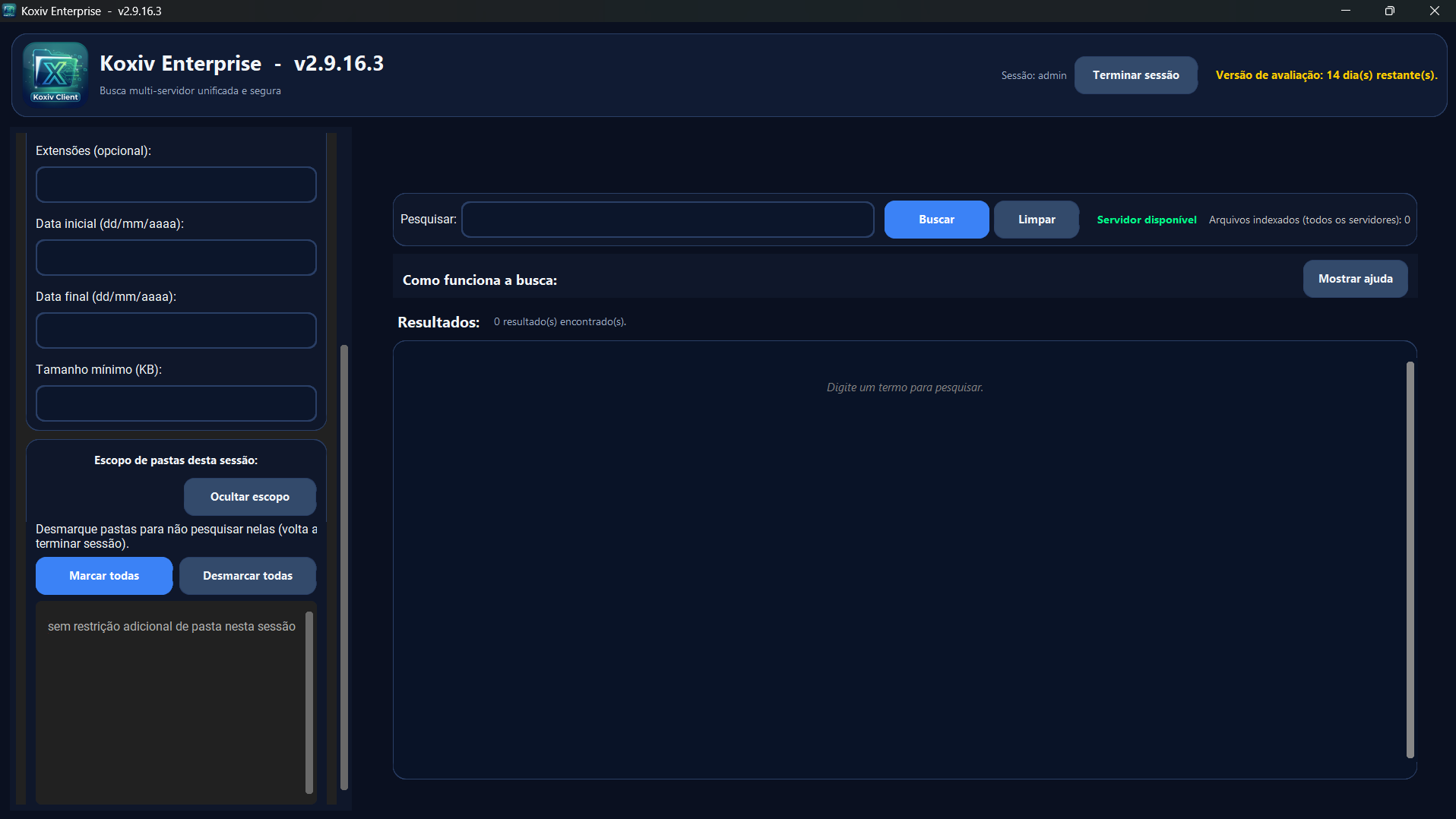End the session via Terminar sessão

pos(1135,74)
